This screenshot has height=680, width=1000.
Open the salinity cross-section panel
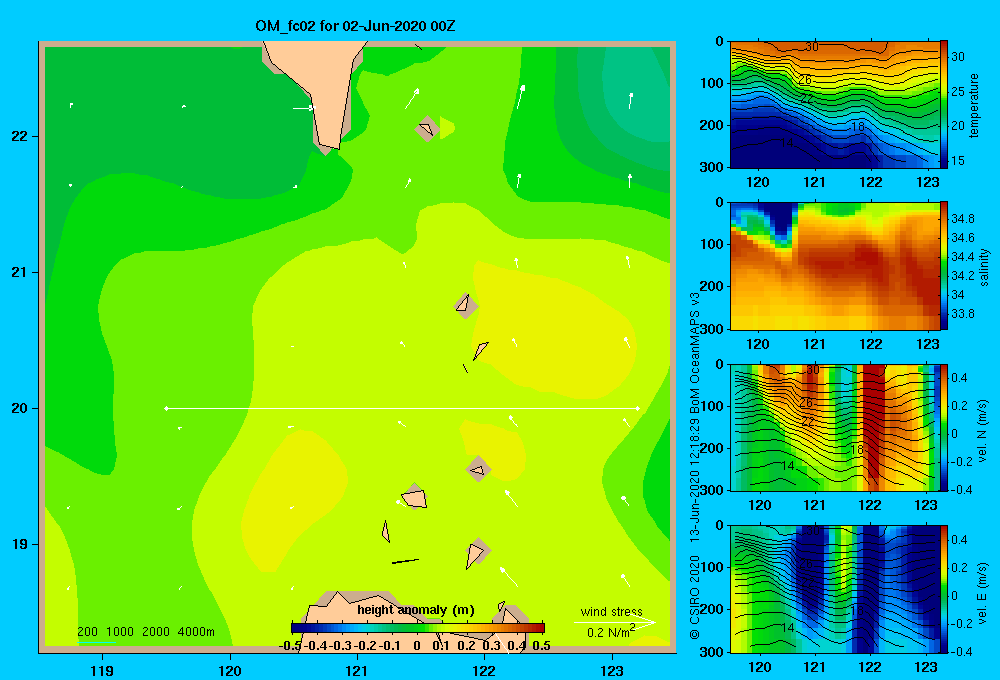click(835, 266)
